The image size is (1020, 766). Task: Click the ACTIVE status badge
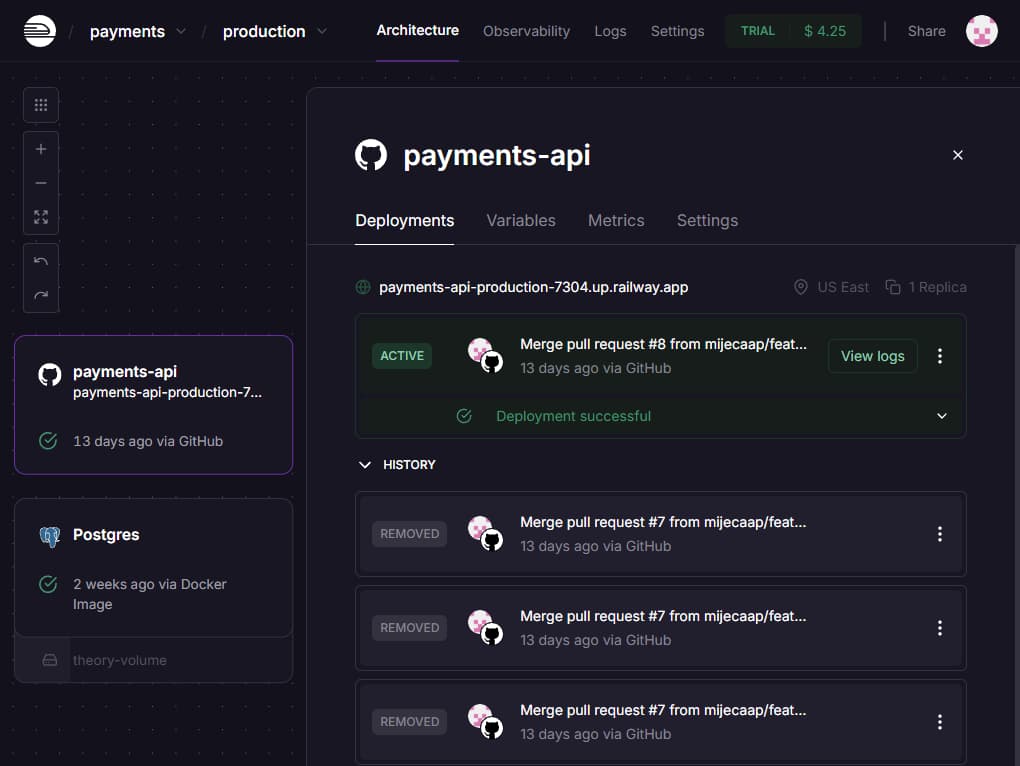tap(402, 356)
